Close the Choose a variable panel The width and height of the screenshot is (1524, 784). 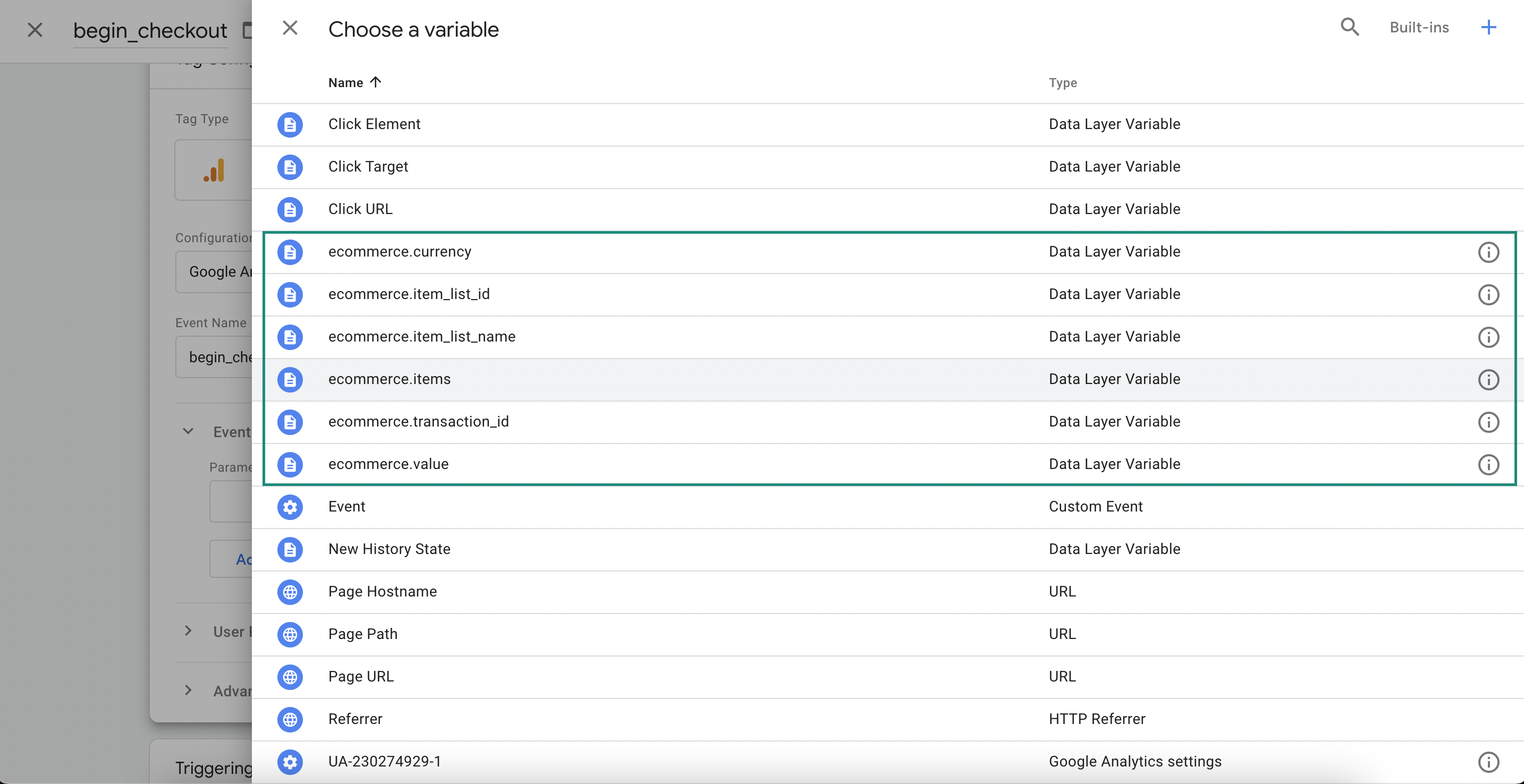tap(290, 28)
